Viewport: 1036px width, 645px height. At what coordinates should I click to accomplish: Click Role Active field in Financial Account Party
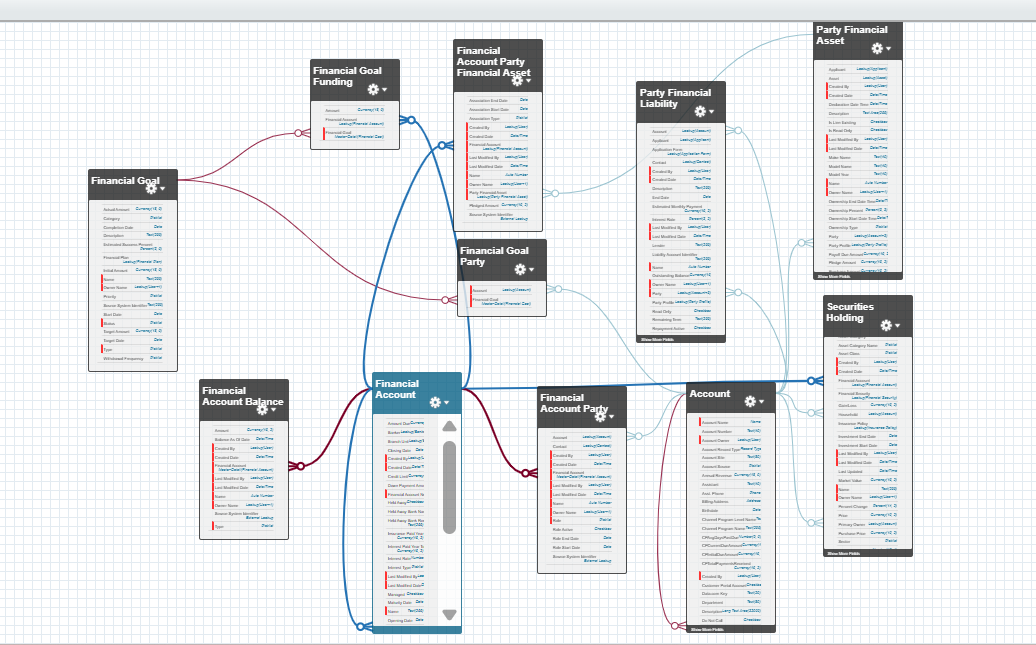click(582, 529)
